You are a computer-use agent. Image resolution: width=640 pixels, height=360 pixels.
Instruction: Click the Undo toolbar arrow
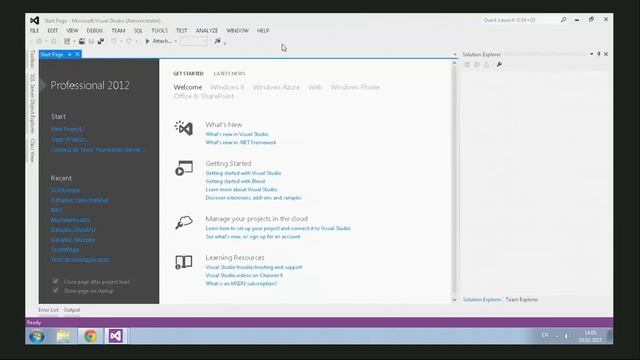(114, 41)
